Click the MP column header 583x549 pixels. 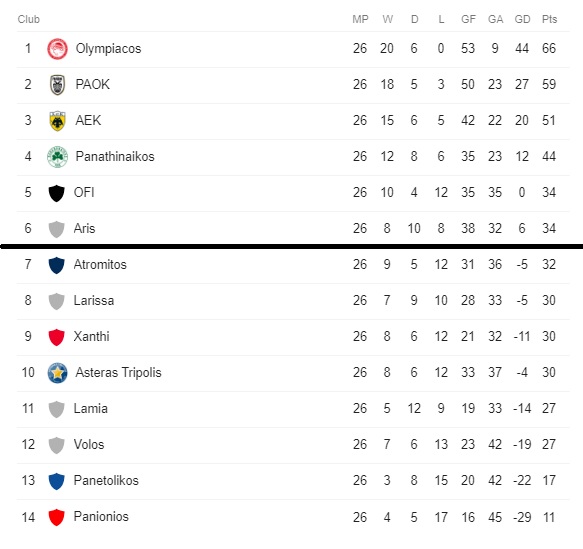pos(360,19)
